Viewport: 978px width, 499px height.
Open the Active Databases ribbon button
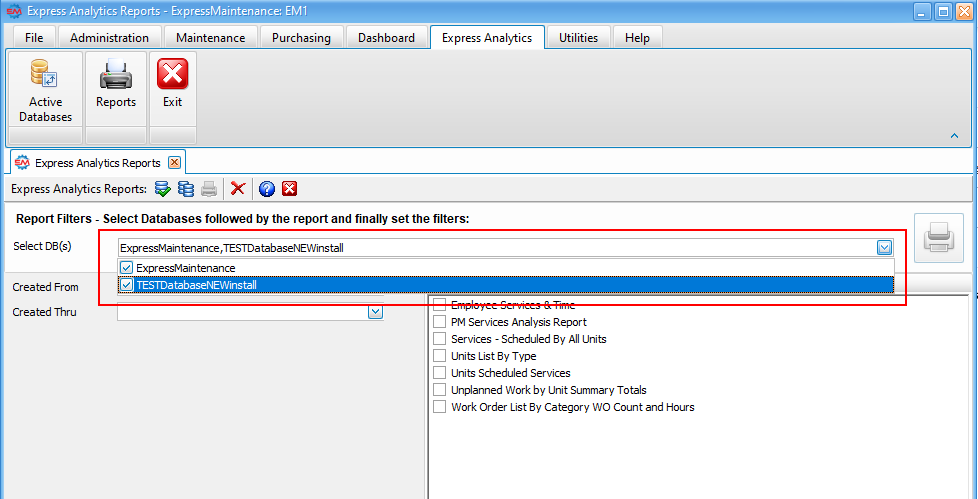45,90
